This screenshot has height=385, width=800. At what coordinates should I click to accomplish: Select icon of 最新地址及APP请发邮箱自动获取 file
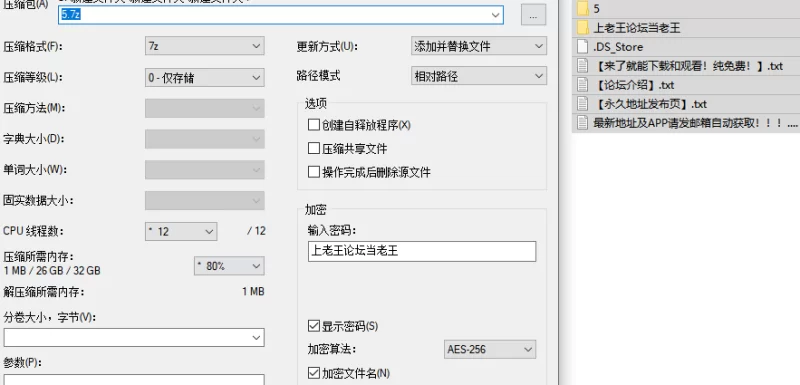point(583,122)
